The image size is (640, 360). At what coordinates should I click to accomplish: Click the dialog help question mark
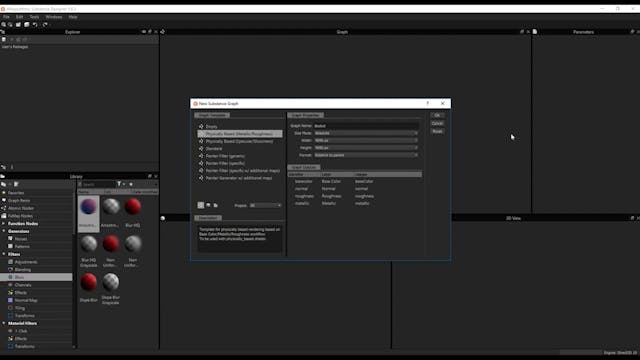[x=428, y=104]
